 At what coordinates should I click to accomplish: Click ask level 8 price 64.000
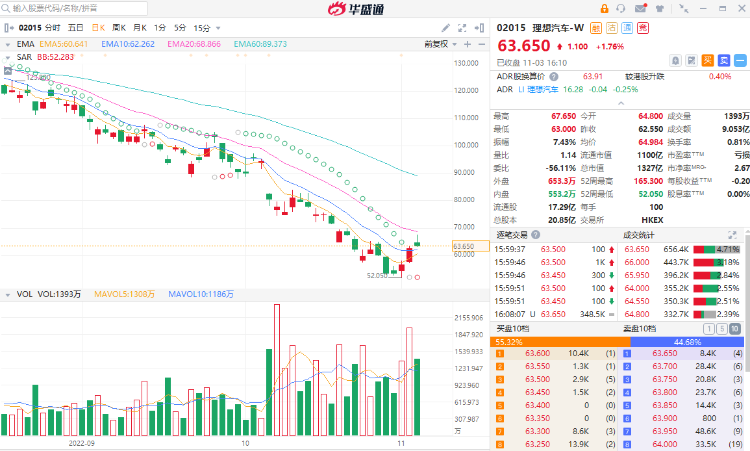point(665,444)
